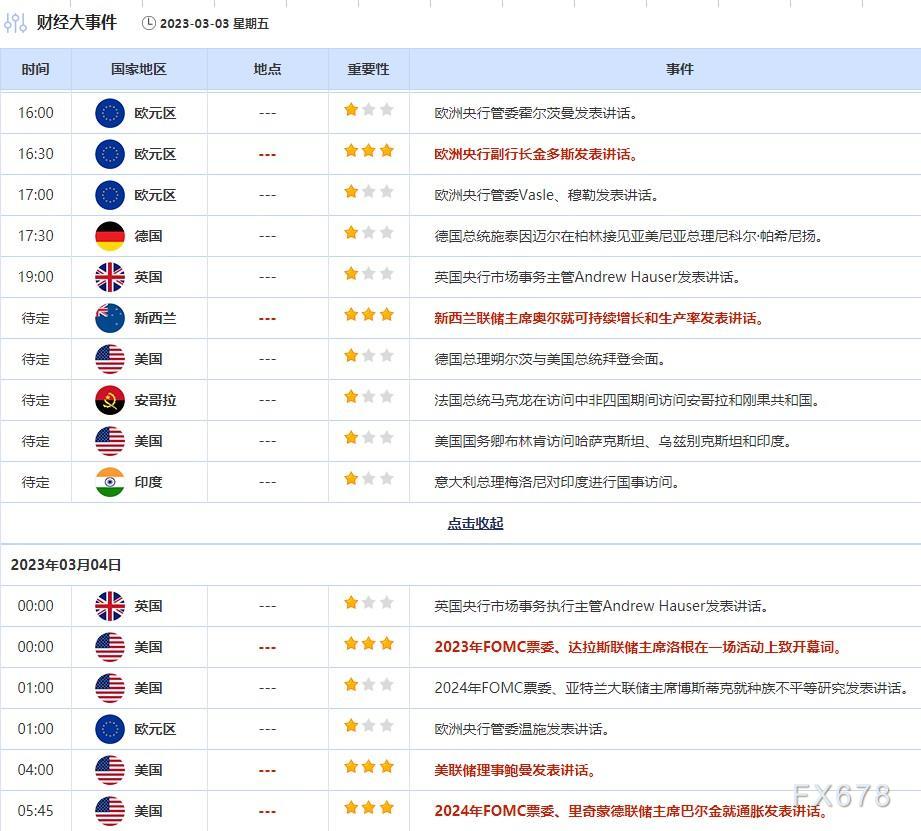
Task: Click the filter sliders icon beside 财经大事件
Action: [x=15, y=23]
